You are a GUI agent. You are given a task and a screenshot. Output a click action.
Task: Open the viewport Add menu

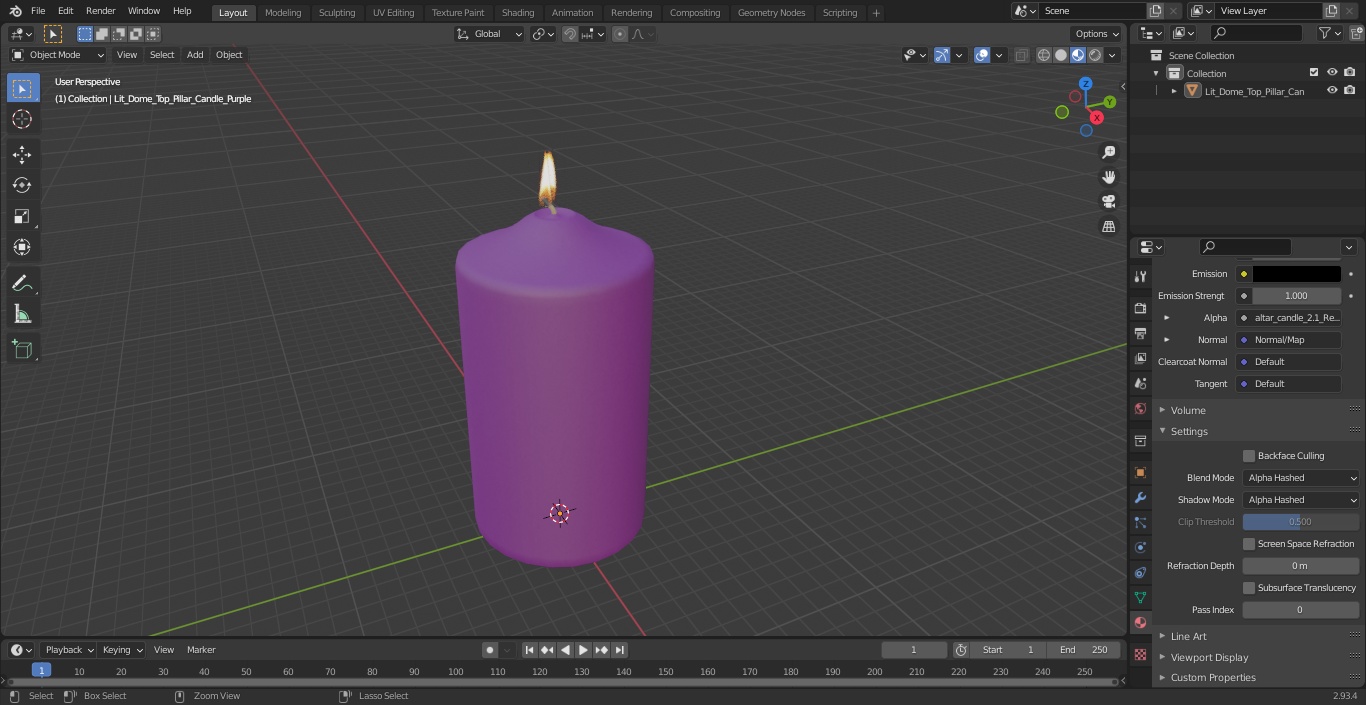[x=195, y=55]
